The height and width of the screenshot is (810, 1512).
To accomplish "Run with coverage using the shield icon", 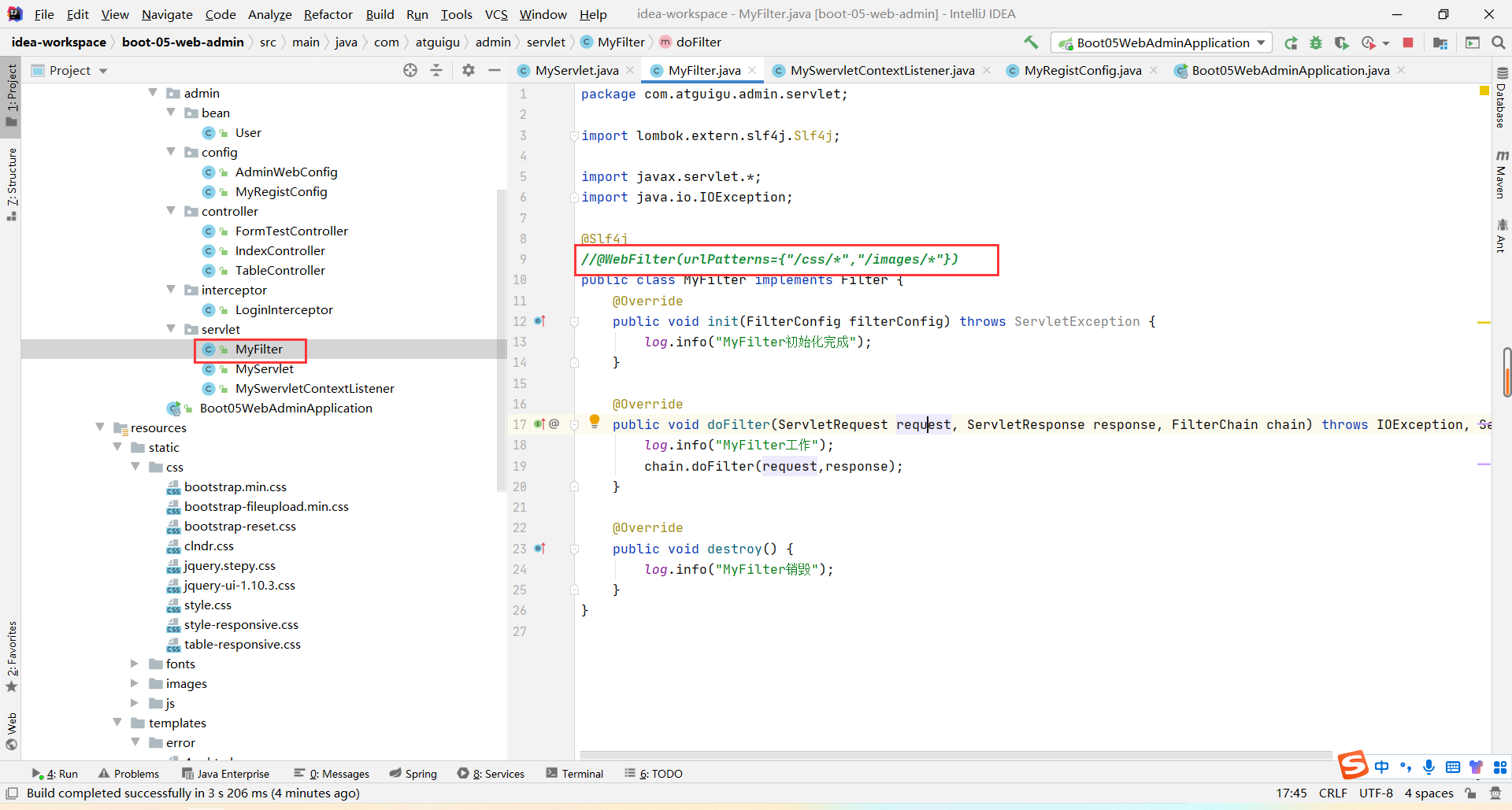I will pyautogui.click(x=1342, y=43).
